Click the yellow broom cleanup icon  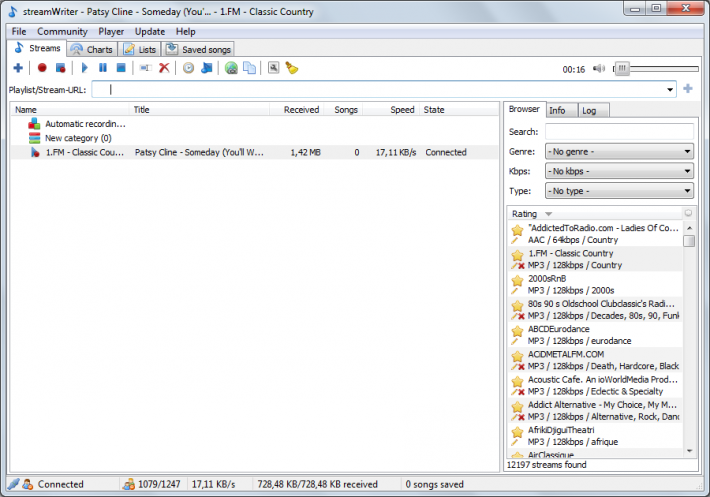(x=292, y=68)
